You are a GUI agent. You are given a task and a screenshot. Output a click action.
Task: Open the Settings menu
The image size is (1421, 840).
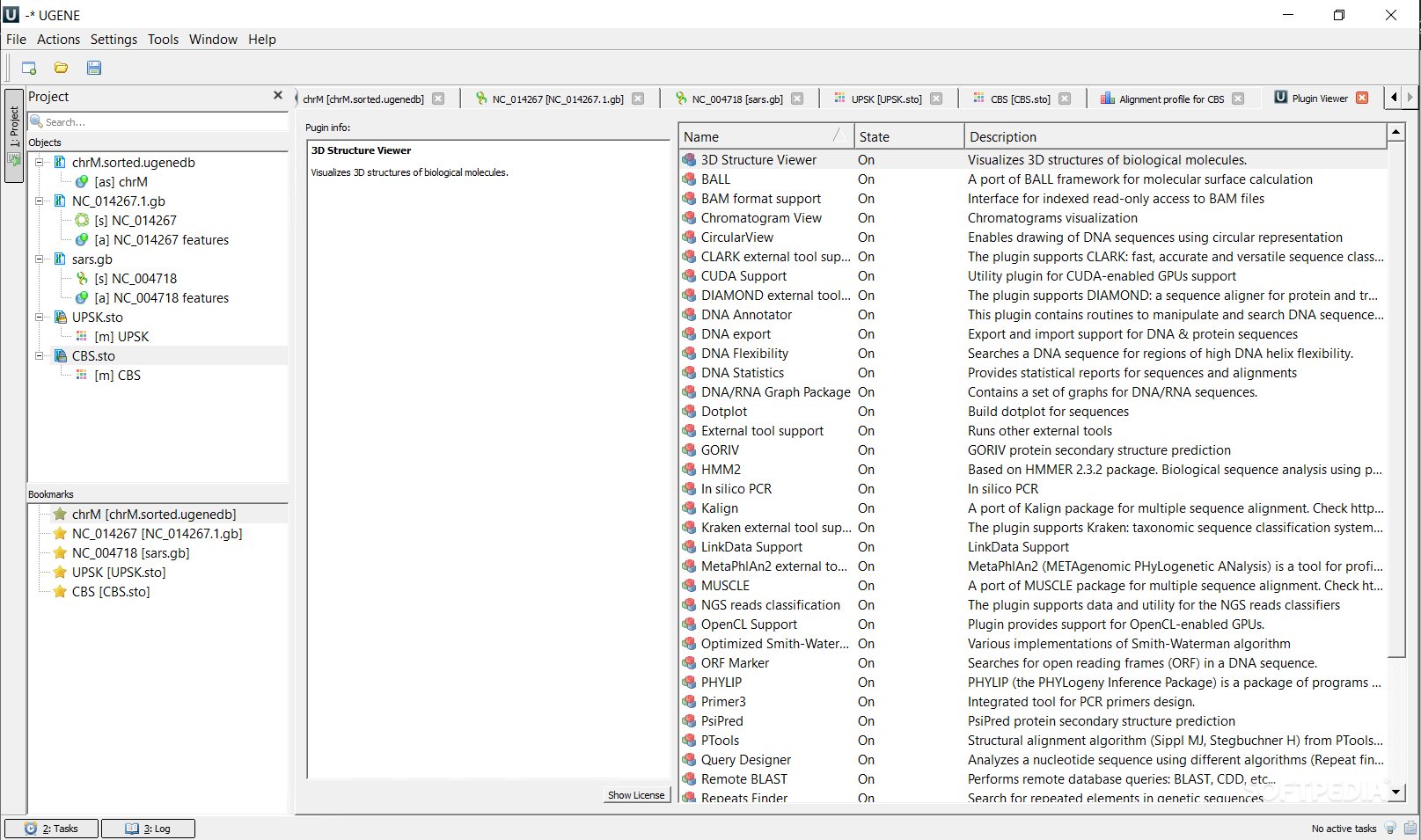[x=114, y=40]
